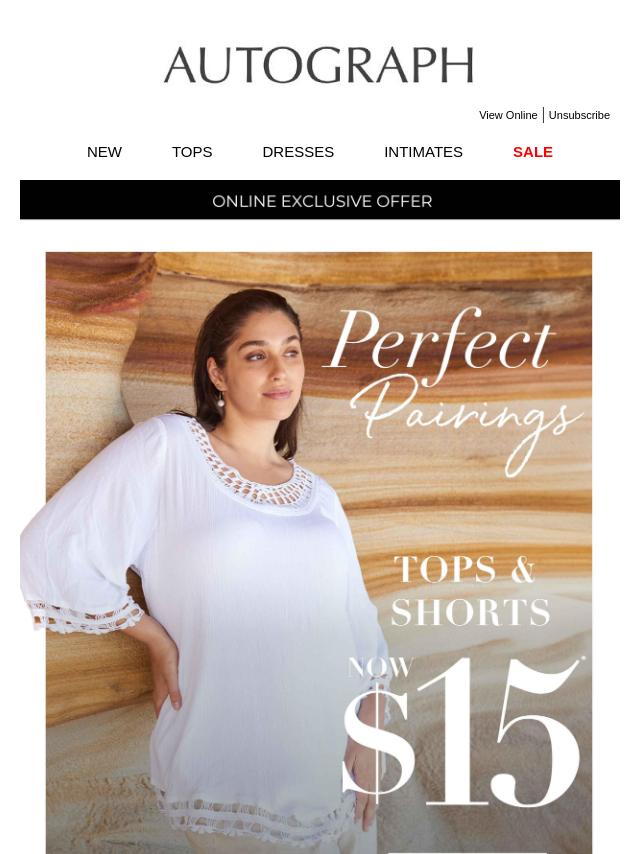This screenshot has width=640, height=854.
Task: Select the SHORTS text in hero
Action: point(471,612)
